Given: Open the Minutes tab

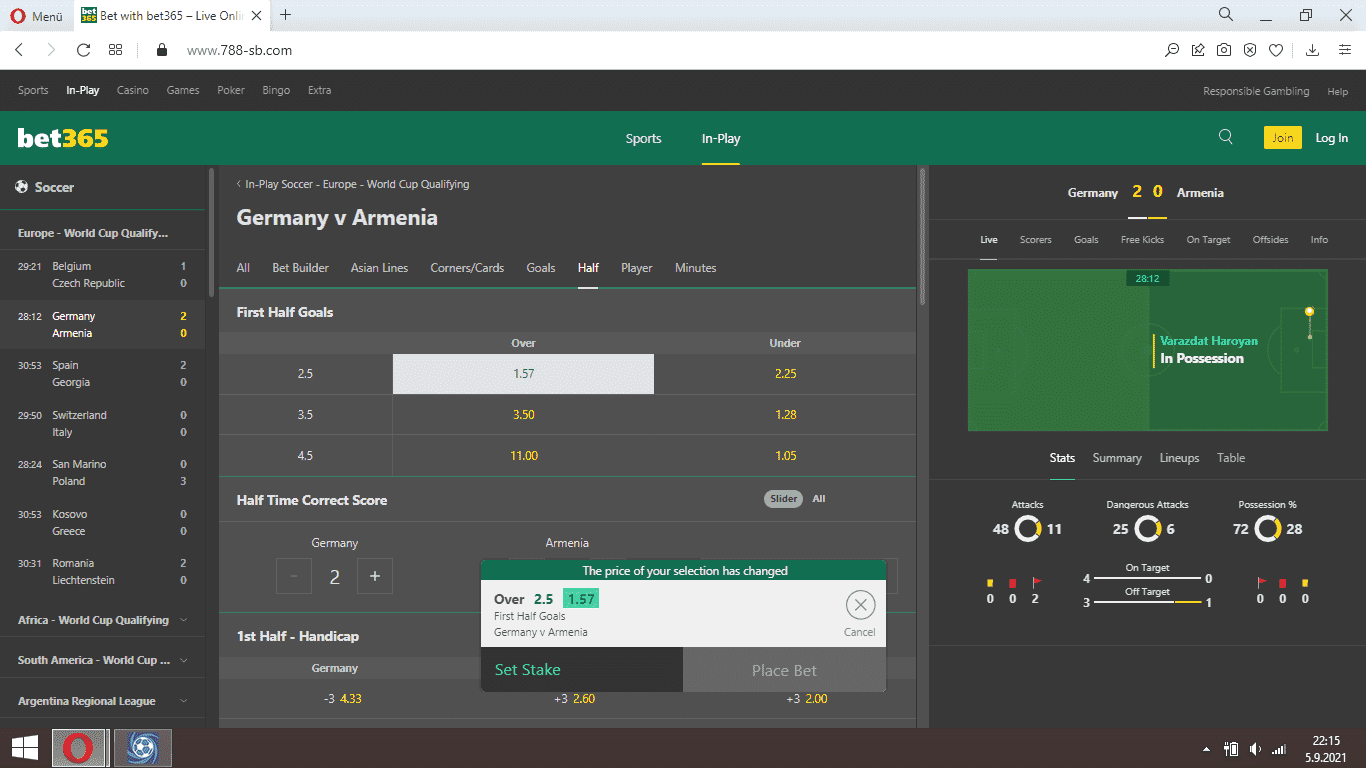Looking at the screenshot, I should [696, 268].
